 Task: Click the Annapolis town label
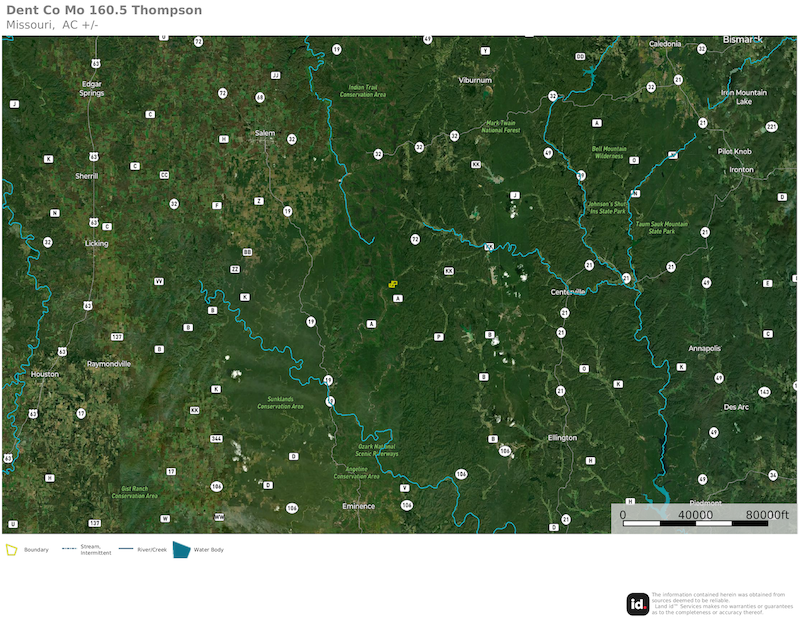[705, 349]
